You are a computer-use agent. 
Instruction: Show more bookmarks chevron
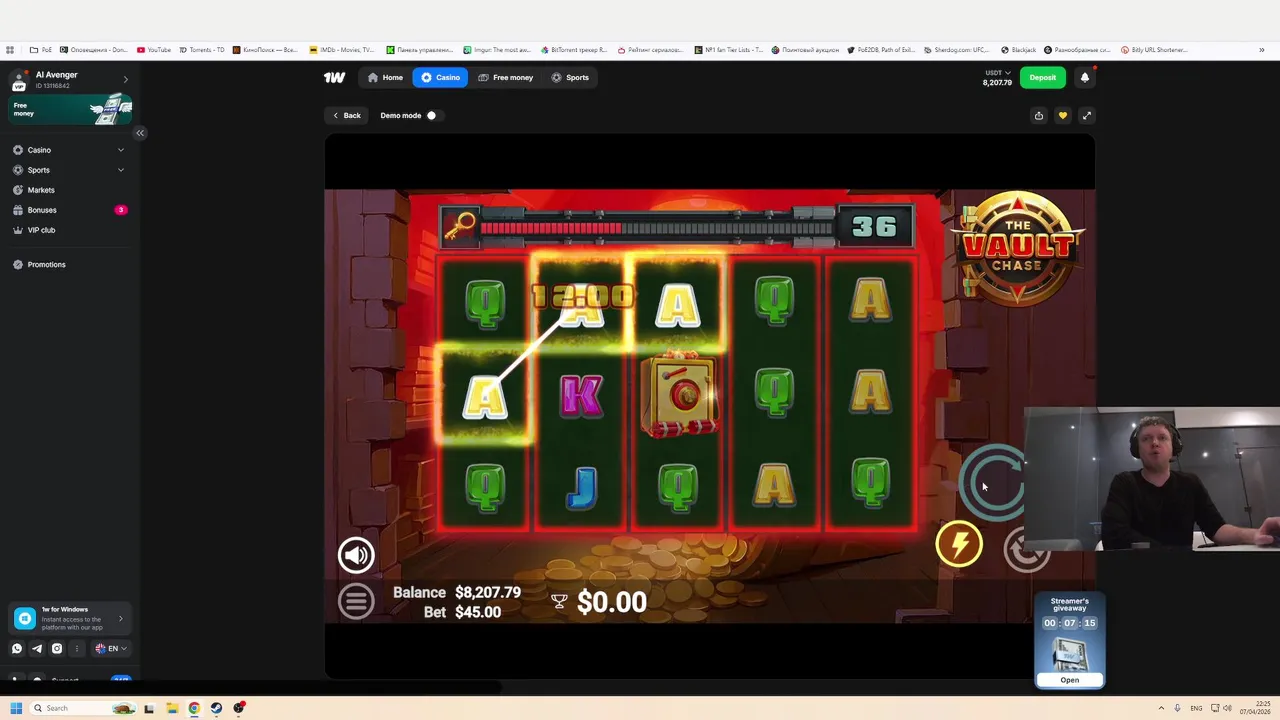coord(1262,50)
